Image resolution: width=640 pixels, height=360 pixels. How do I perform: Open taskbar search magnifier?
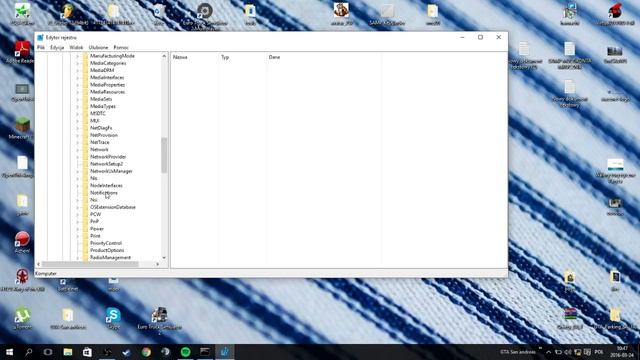[x=29, y=352]
